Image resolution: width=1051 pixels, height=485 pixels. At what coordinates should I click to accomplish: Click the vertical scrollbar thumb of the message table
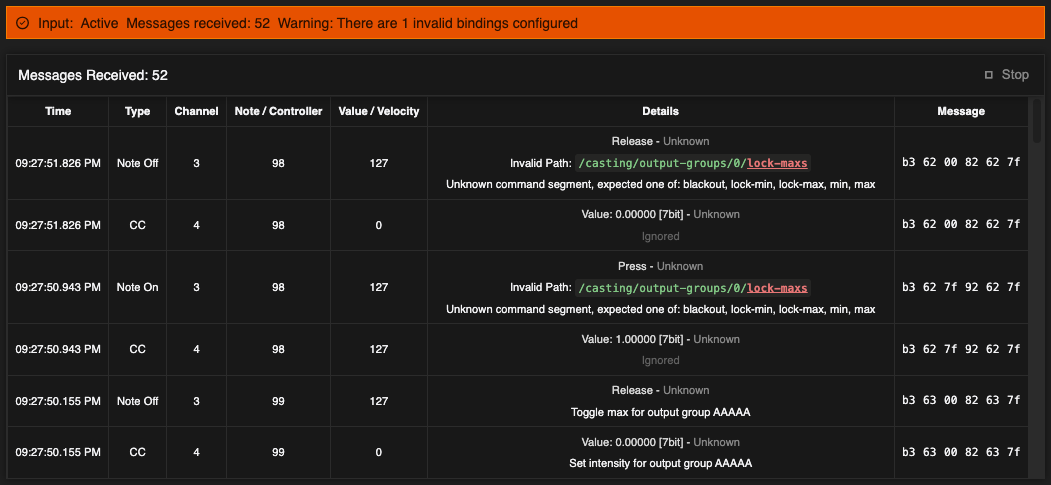coord(1038,121)
